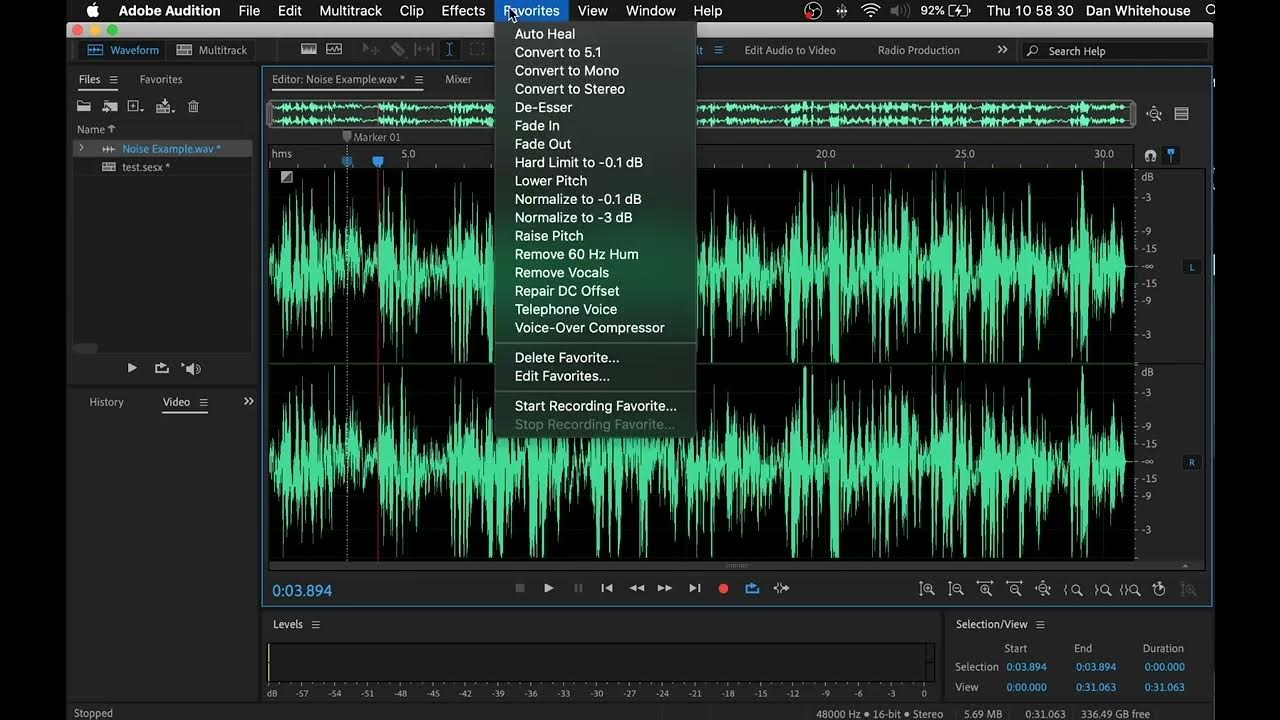Viewport: 1280px width, 720px height.
Task: Choose Normalize to -3 dB
Action: pyautogui.click(x=573, y=217)
